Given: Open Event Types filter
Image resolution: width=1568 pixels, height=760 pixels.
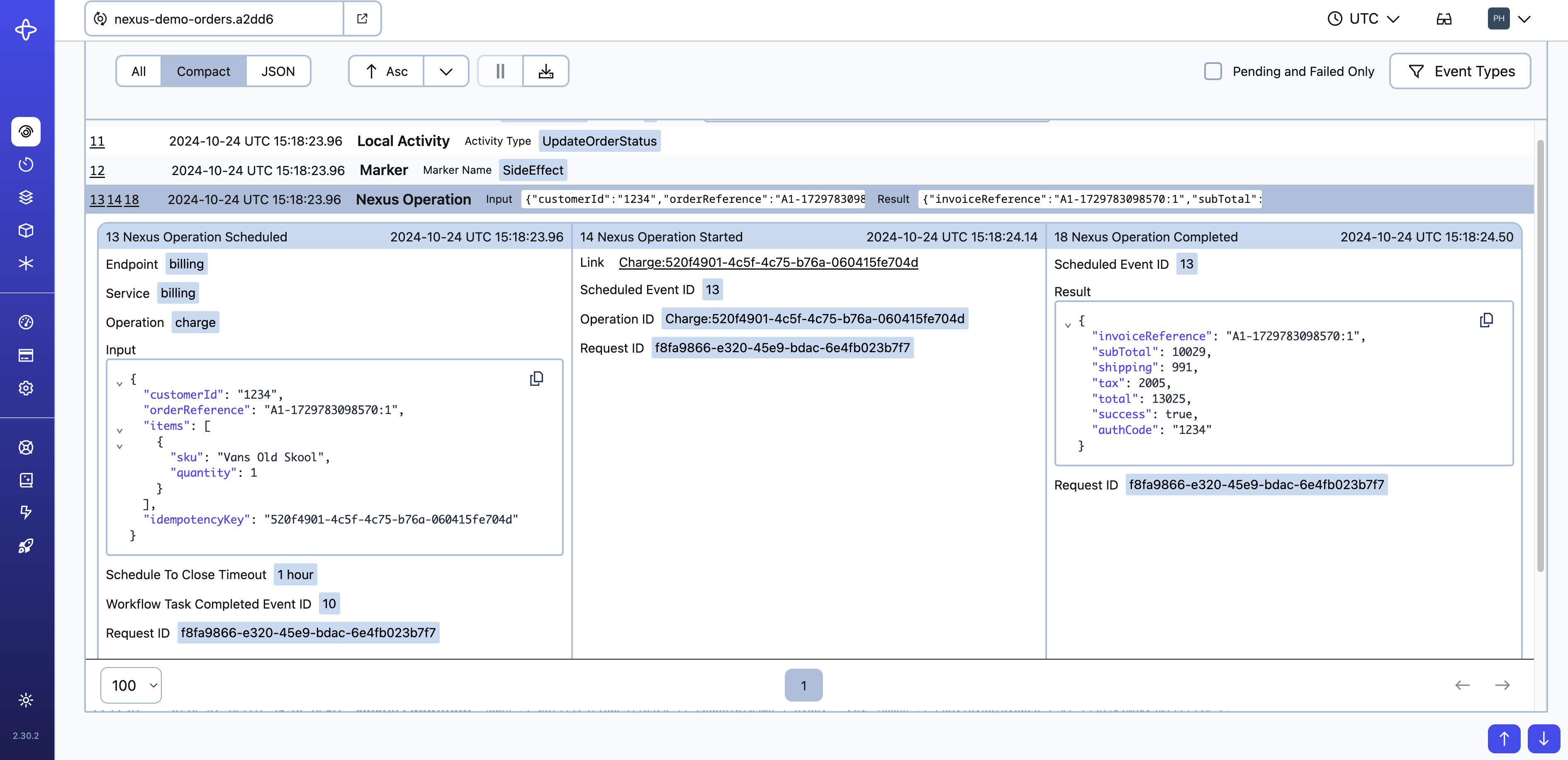Looking at the screenshot, I should tap(1460, 71).
